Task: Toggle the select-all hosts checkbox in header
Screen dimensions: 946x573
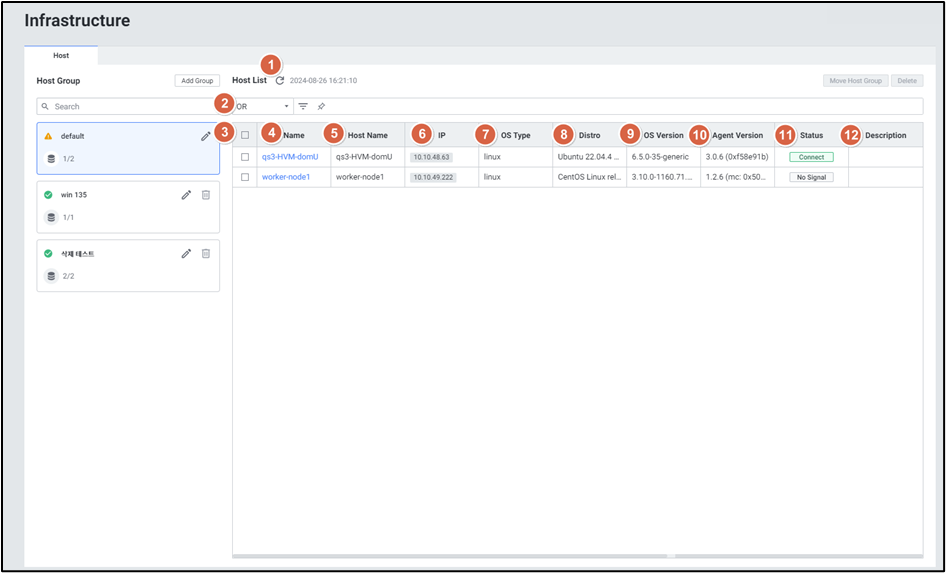Action: pos(245,135)
